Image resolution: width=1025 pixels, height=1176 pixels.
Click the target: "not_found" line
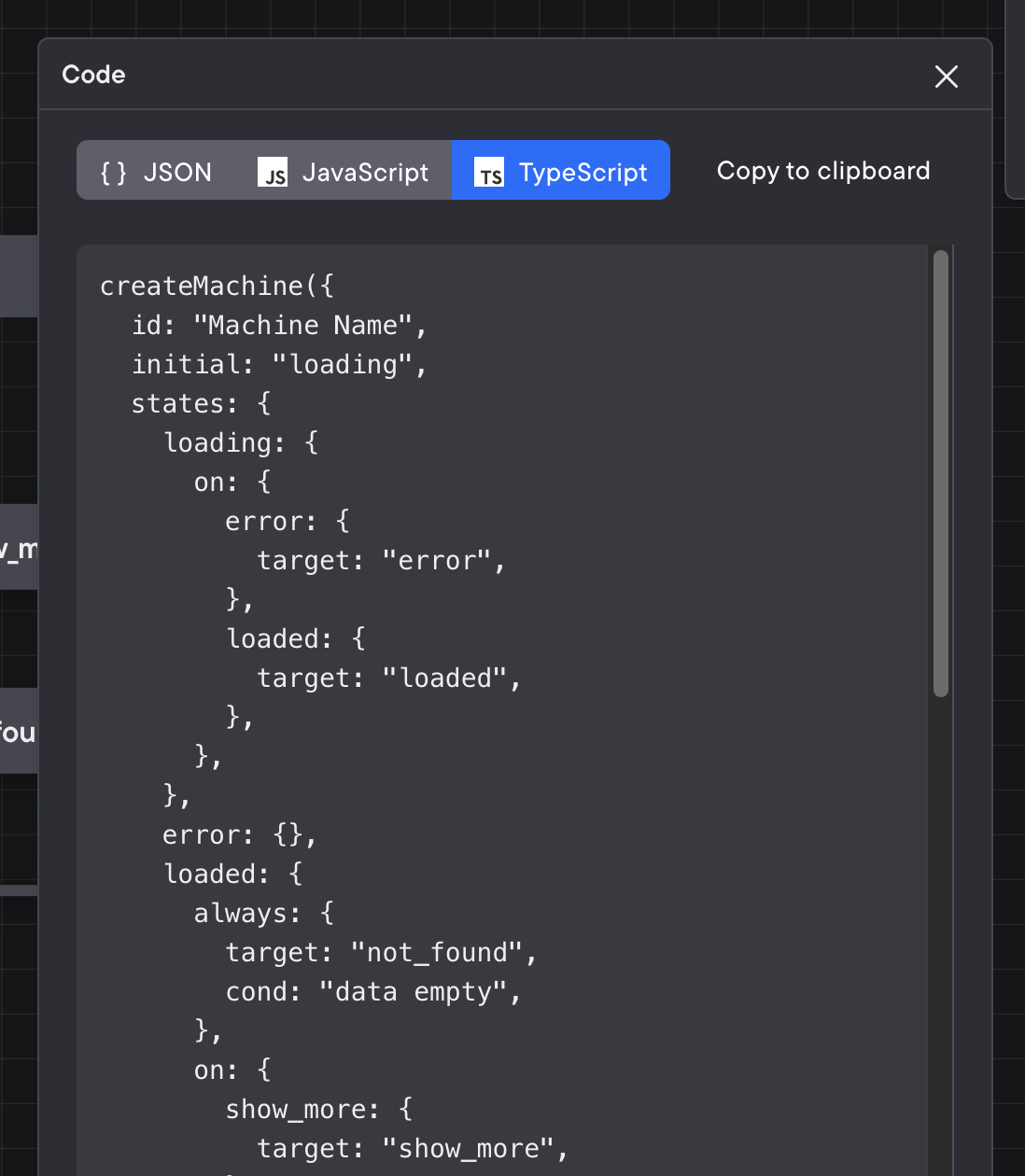coord(381,952)
